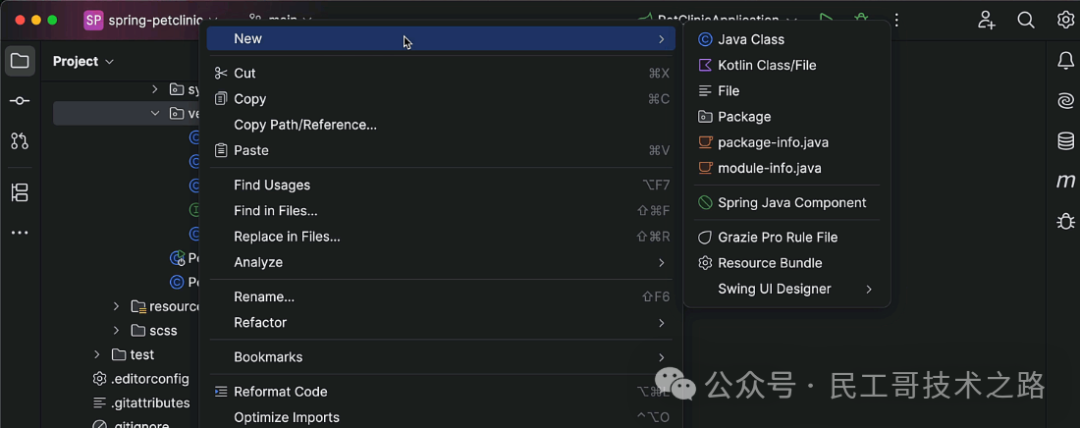Screen dimensions: 1080x428
Task: Expand the Analyze submenu arrow
Action: pos(661,262)
